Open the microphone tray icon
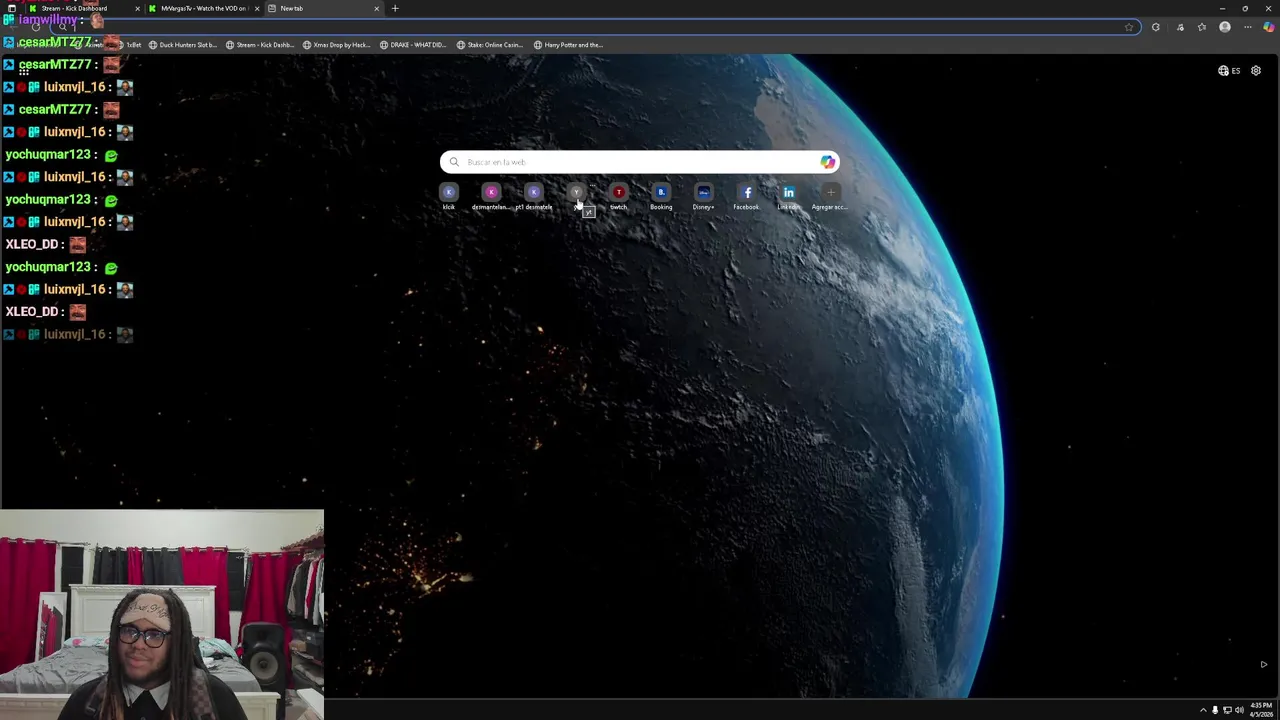The width and height of the screenshot is (1280, 720). [1215, 710]
